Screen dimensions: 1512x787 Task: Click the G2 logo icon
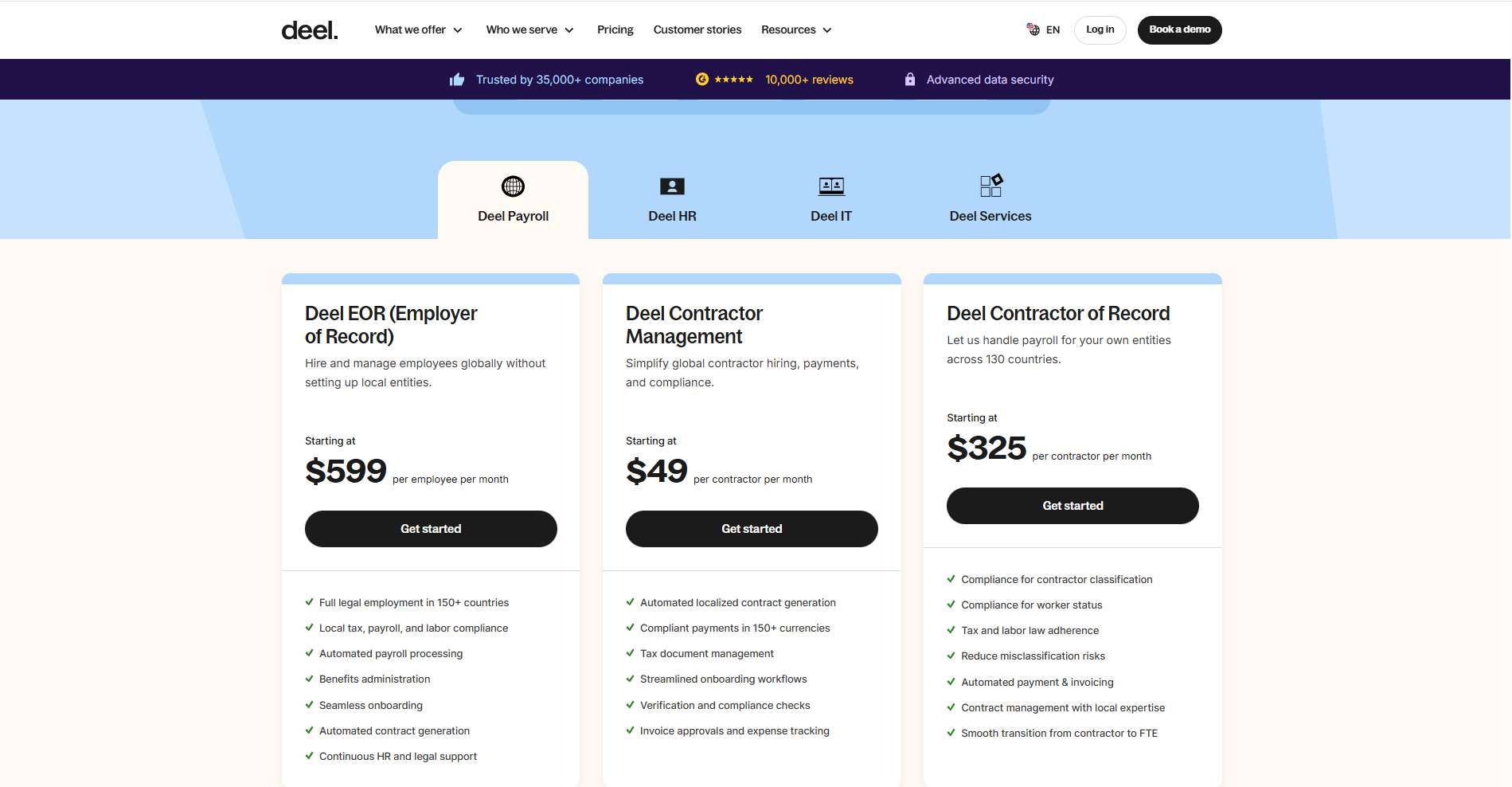[701, 79]
